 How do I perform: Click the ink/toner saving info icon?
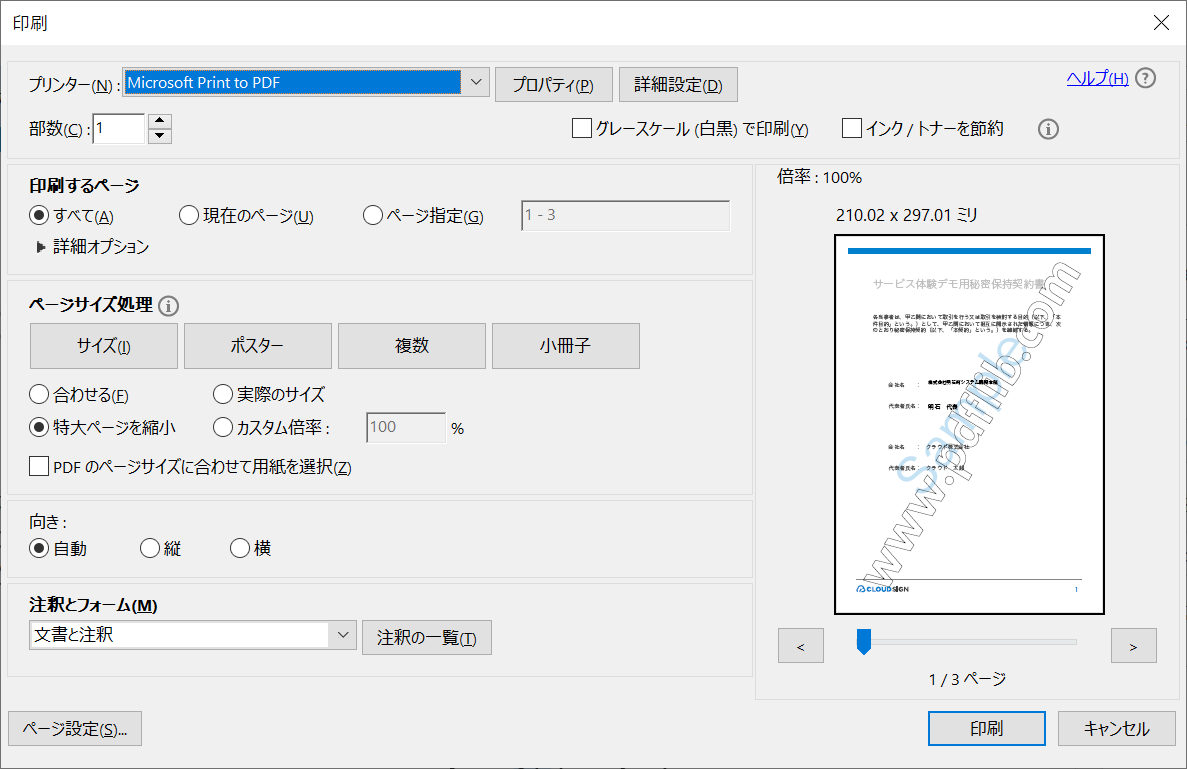click(1048, 129)
